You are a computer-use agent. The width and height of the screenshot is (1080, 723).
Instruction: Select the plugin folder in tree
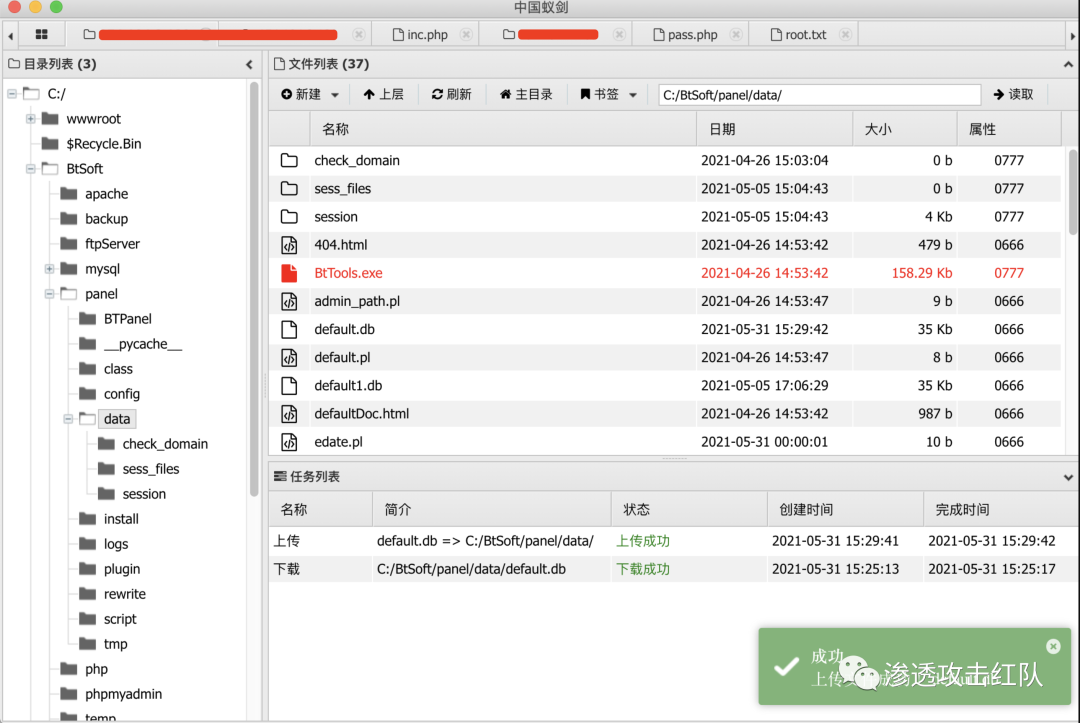click(121, 569)
